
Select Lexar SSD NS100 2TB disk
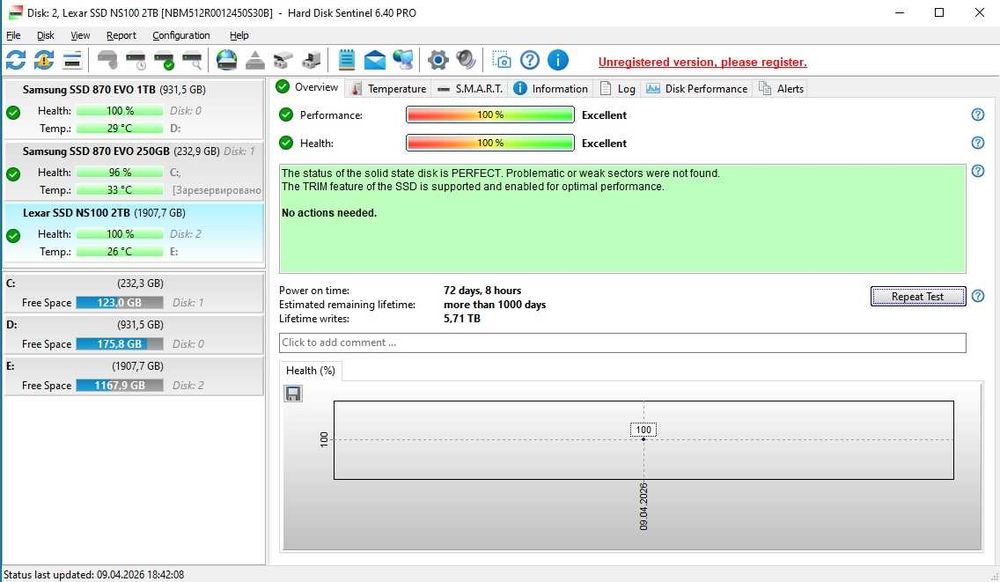tap(134, 233)
